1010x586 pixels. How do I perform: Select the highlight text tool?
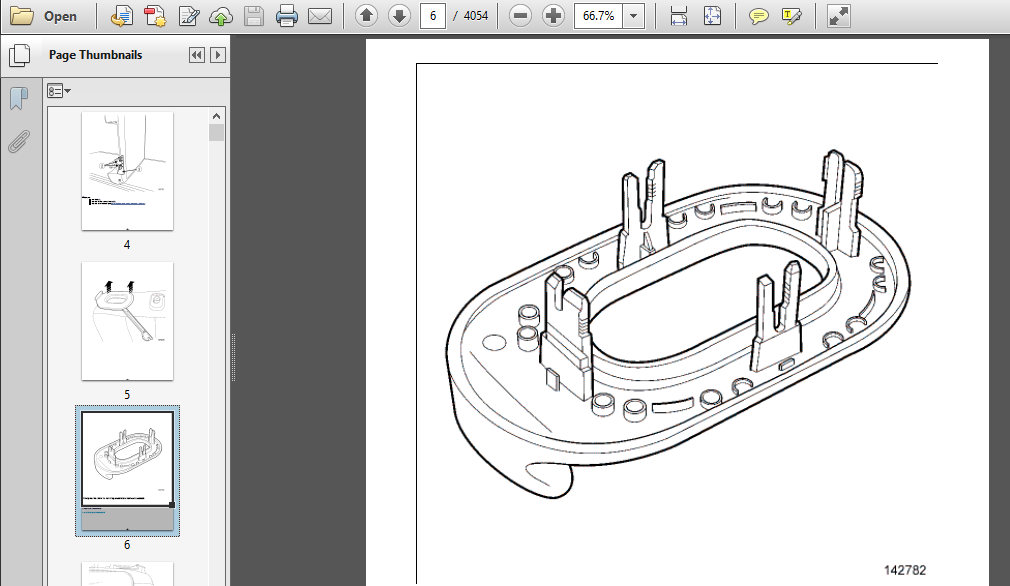coord(791,16)
